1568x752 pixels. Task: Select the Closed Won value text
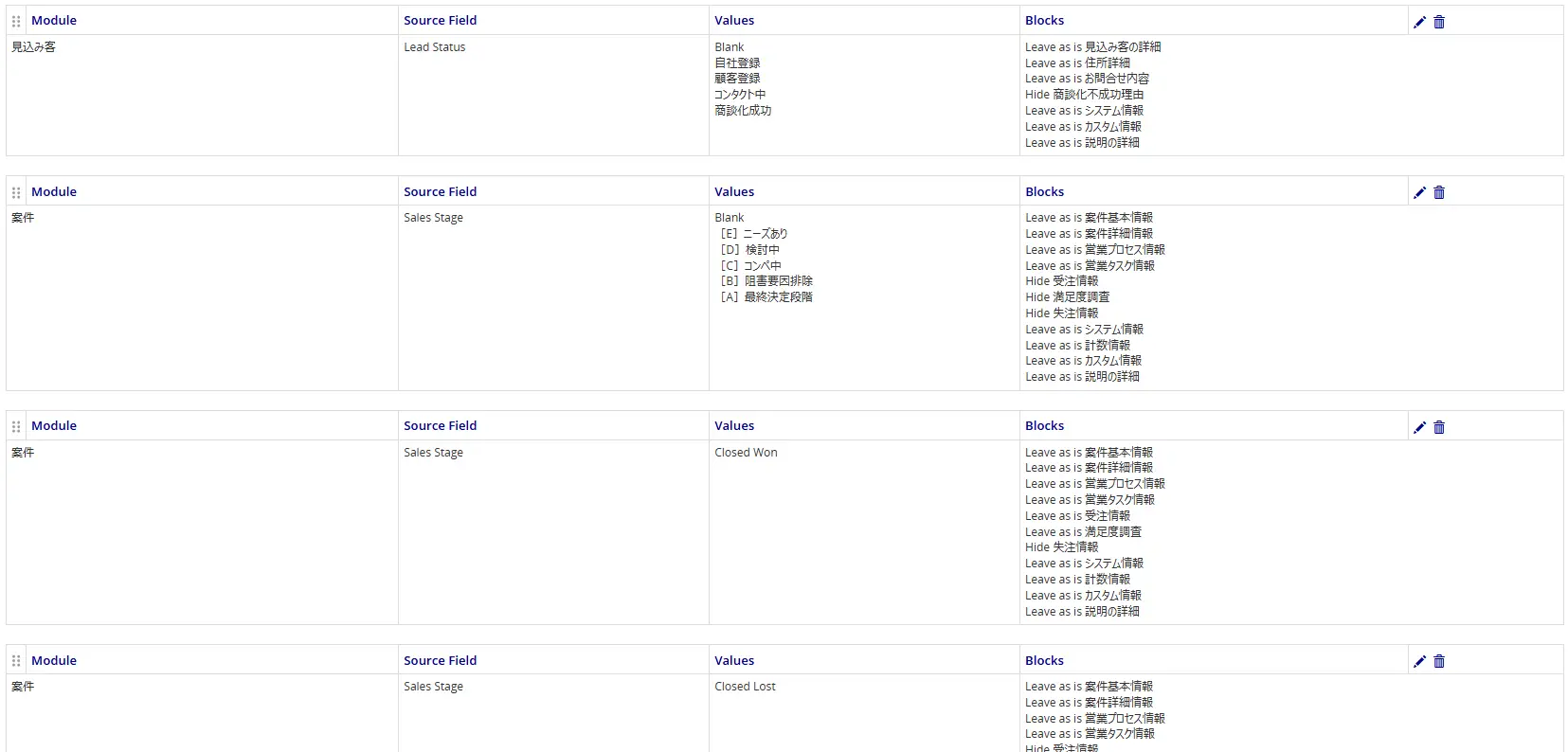click(746, 453)
